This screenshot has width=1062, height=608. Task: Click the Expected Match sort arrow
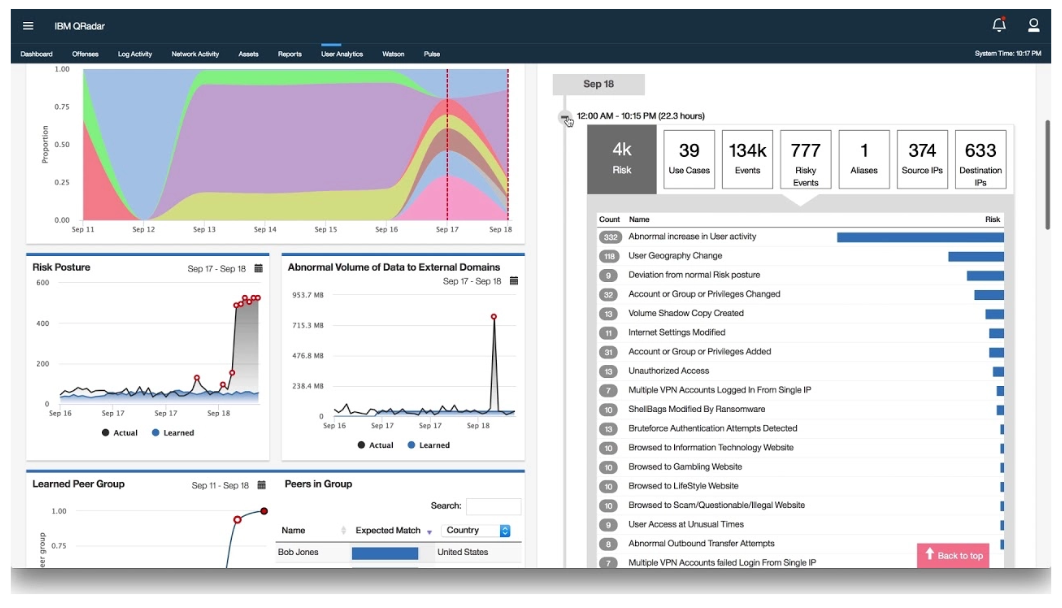[429, 531]
